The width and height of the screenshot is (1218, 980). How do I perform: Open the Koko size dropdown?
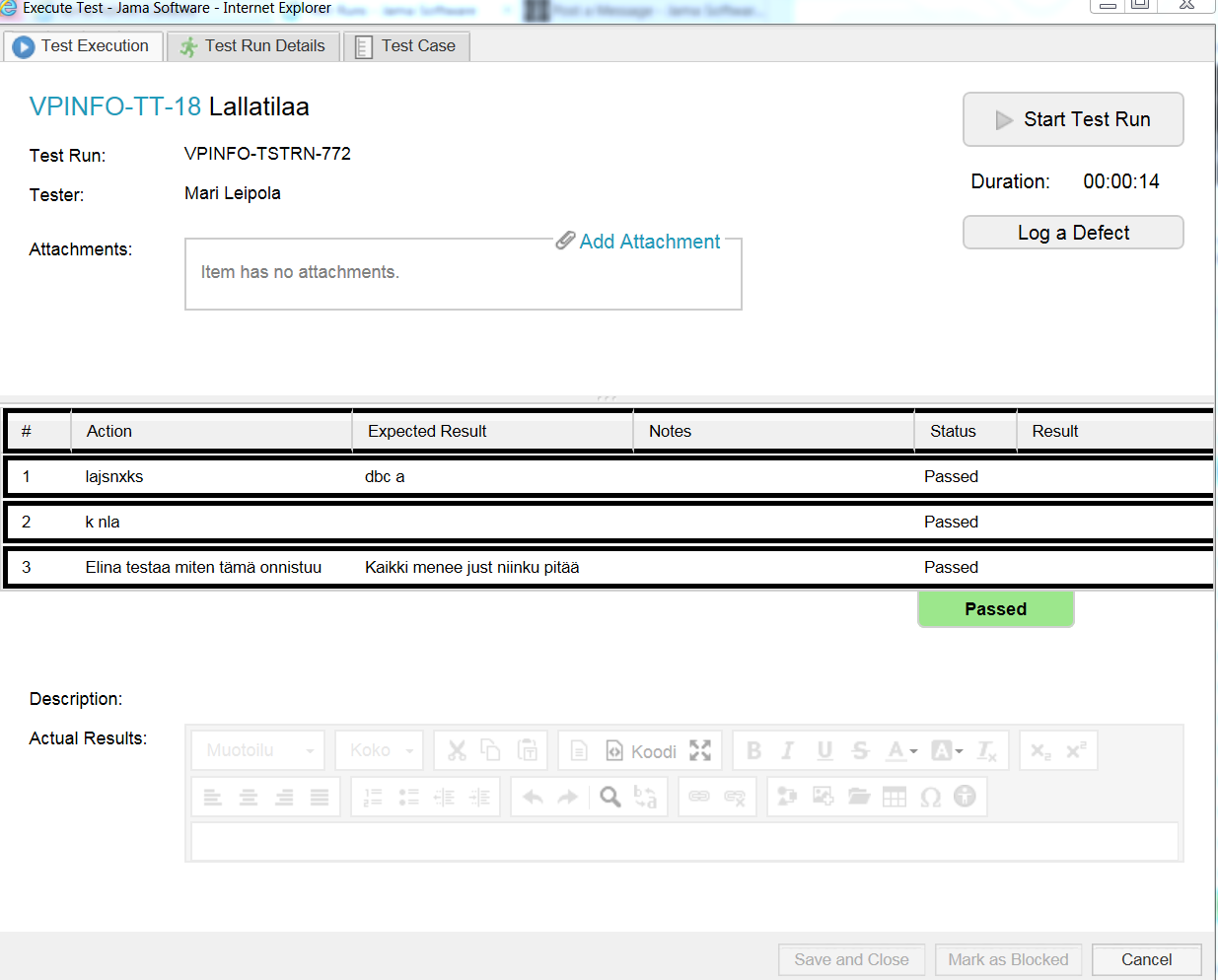coord(380,750)
